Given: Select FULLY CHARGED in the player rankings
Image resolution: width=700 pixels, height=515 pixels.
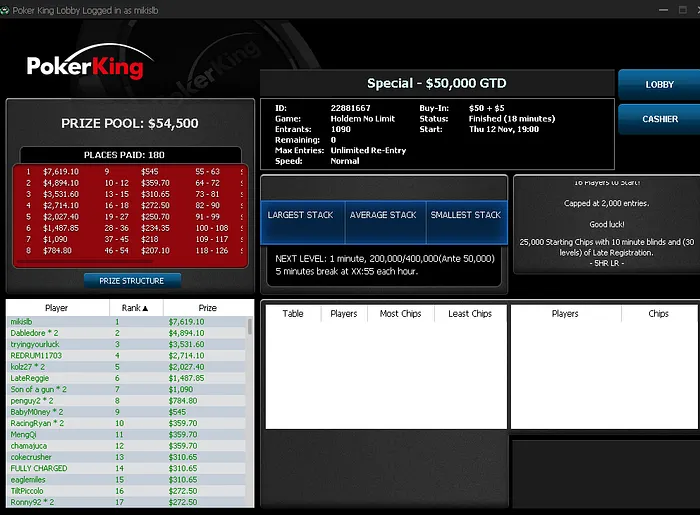Looking at the screenshot, I should pos(39,468).
